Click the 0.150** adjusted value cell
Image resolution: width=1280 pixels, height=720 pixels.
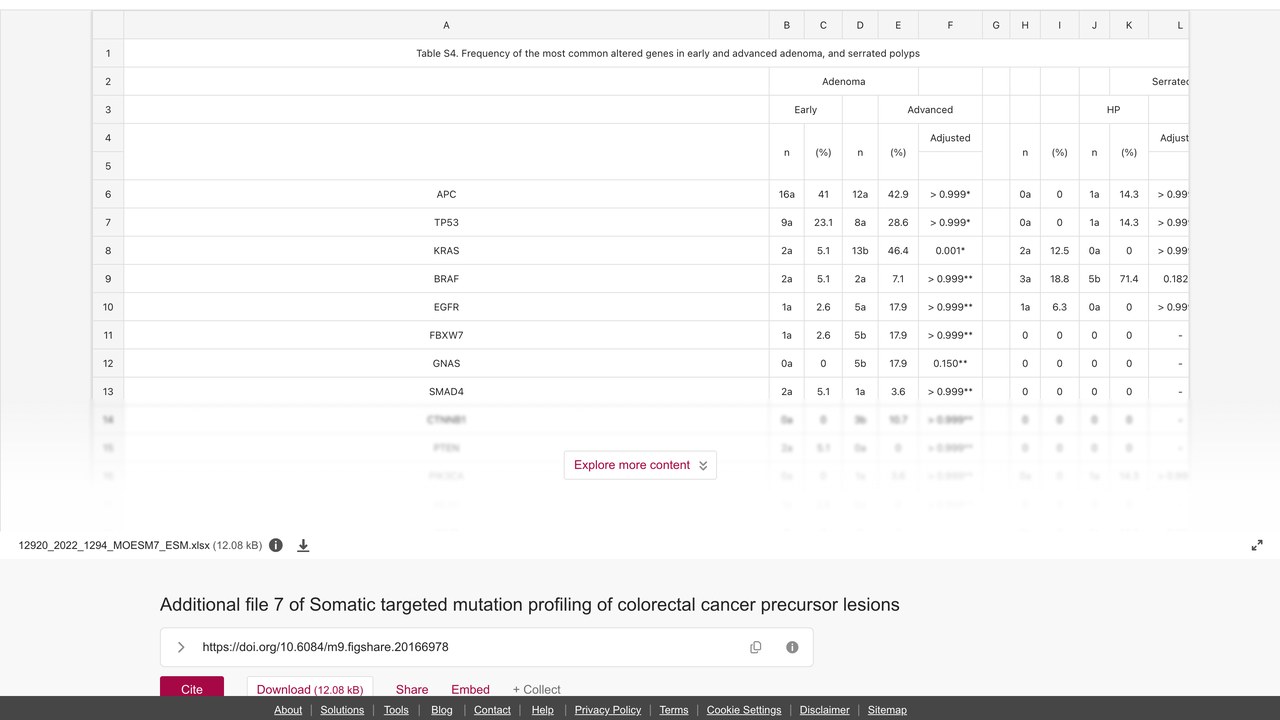[950, 363]
